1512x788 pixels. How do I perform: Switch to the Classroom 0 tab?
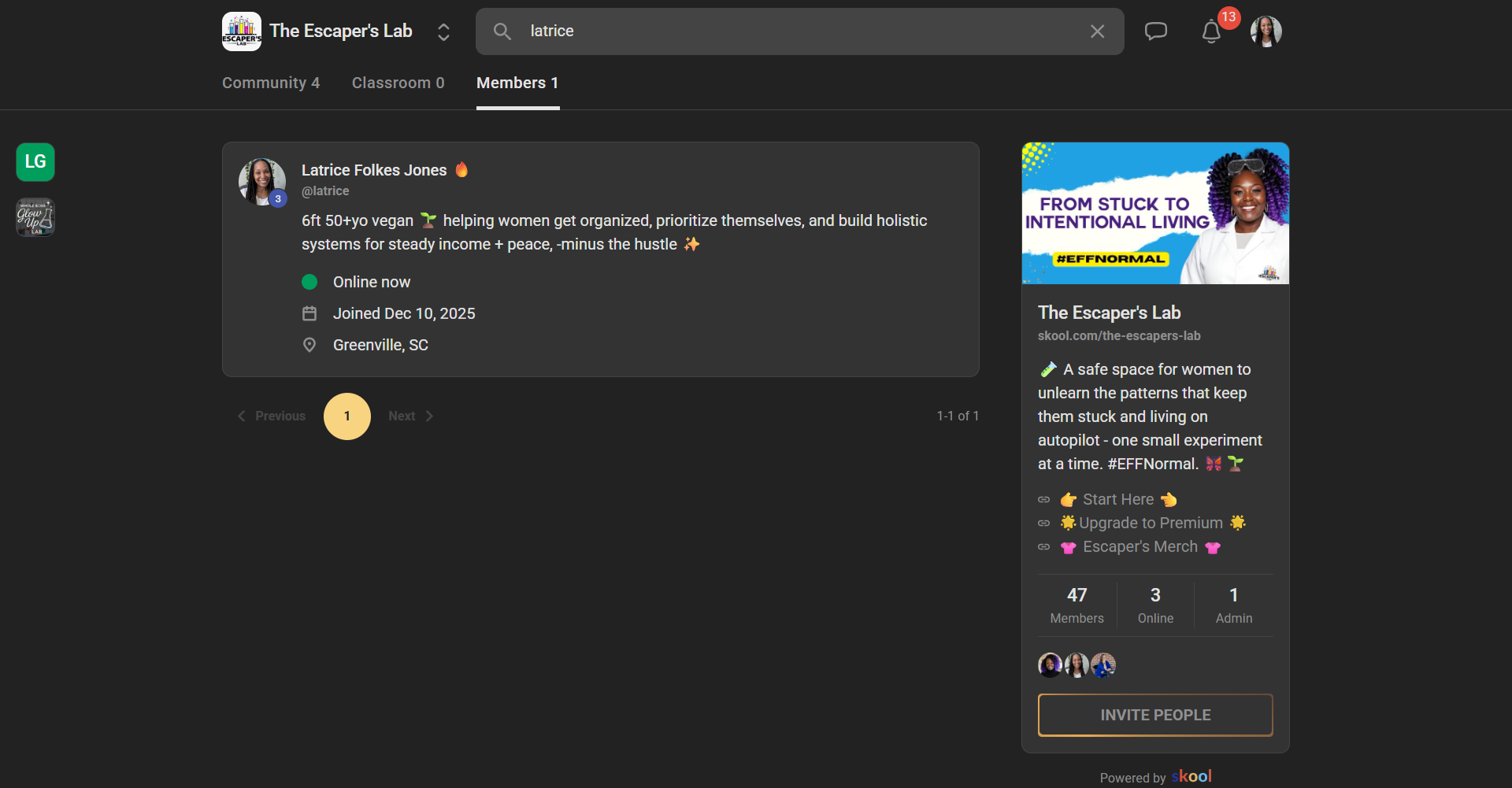pyautogui.click(x=398, y=83)
